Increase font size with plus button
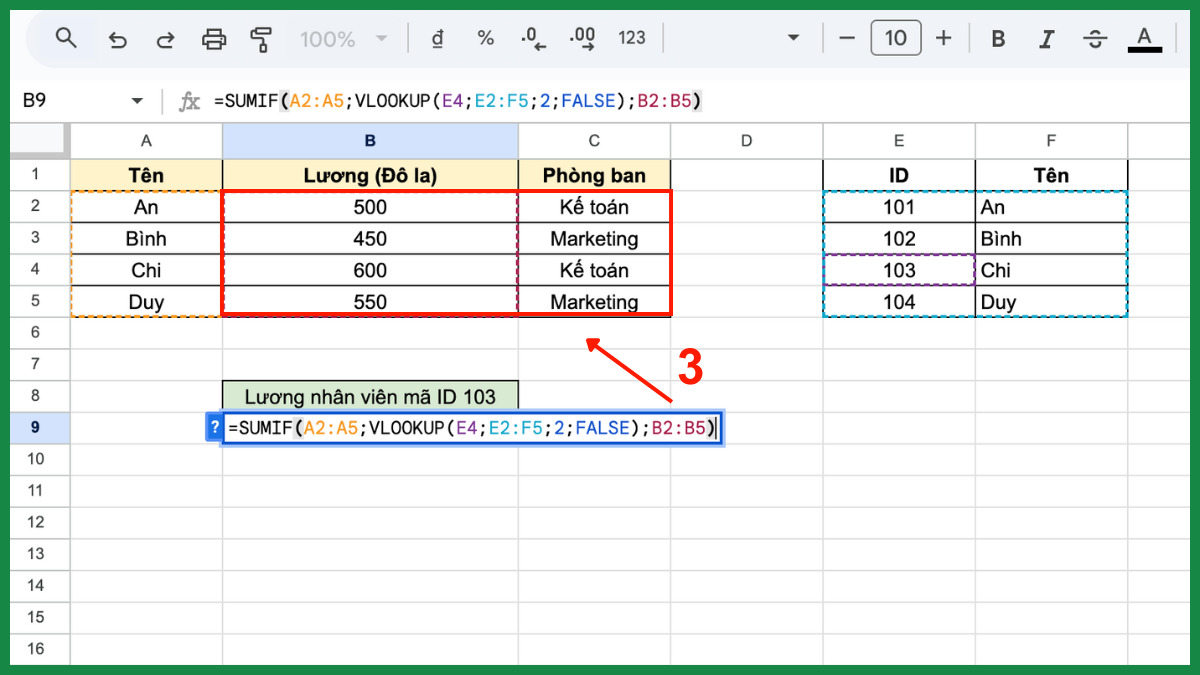This screenshot has width=1200, height=675. (x=943, y=39)
